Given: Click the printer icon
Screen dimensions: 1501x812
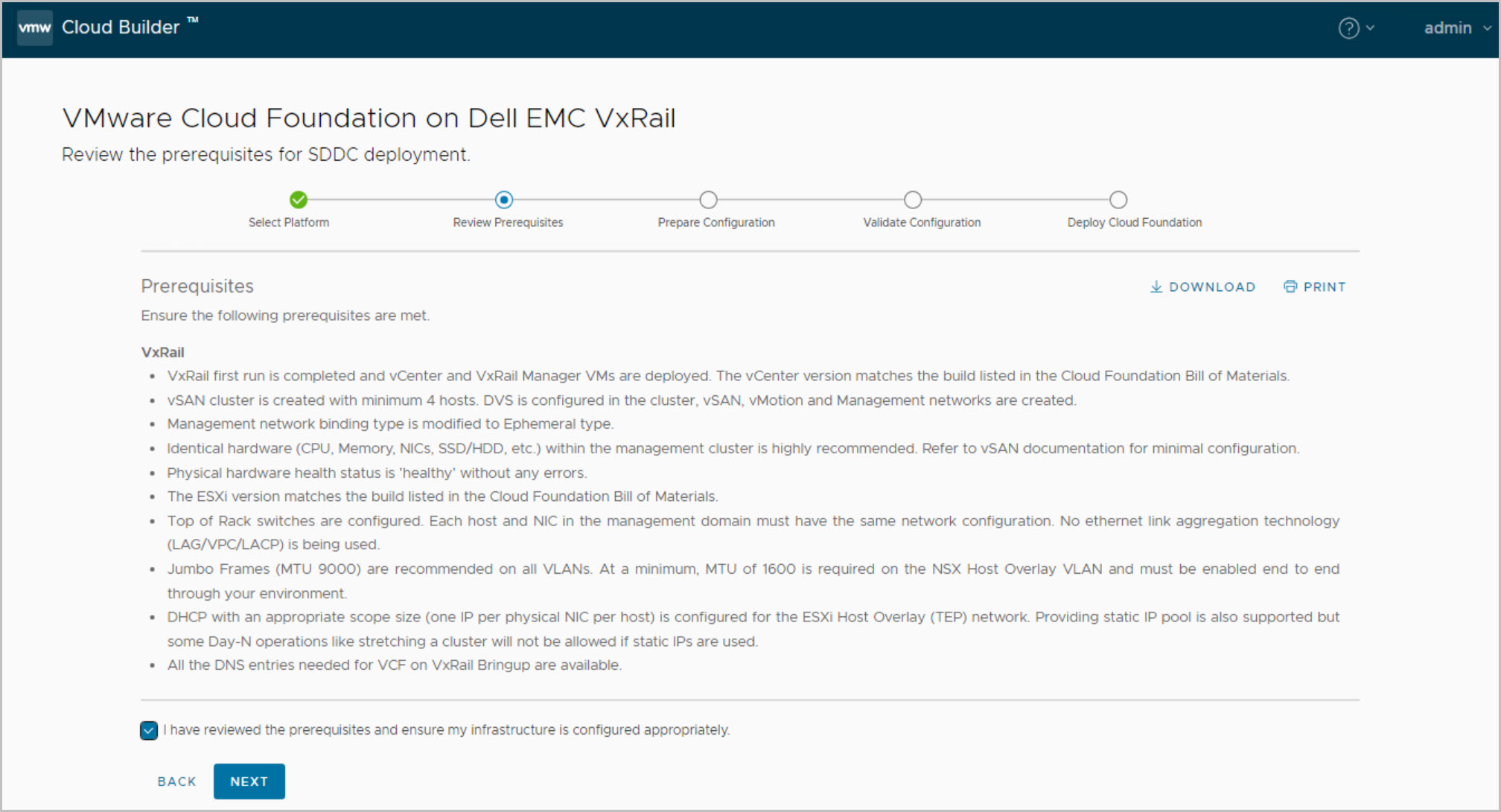Looking at the screenshot, I should click(1290, 287).
